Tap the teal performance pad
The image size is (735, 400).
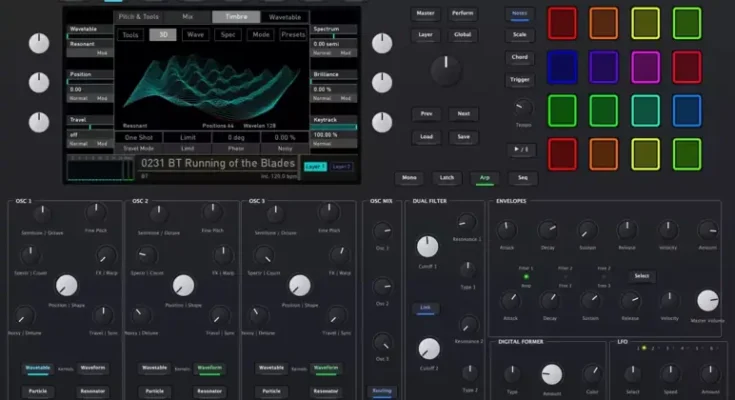[x=645, y=111]
